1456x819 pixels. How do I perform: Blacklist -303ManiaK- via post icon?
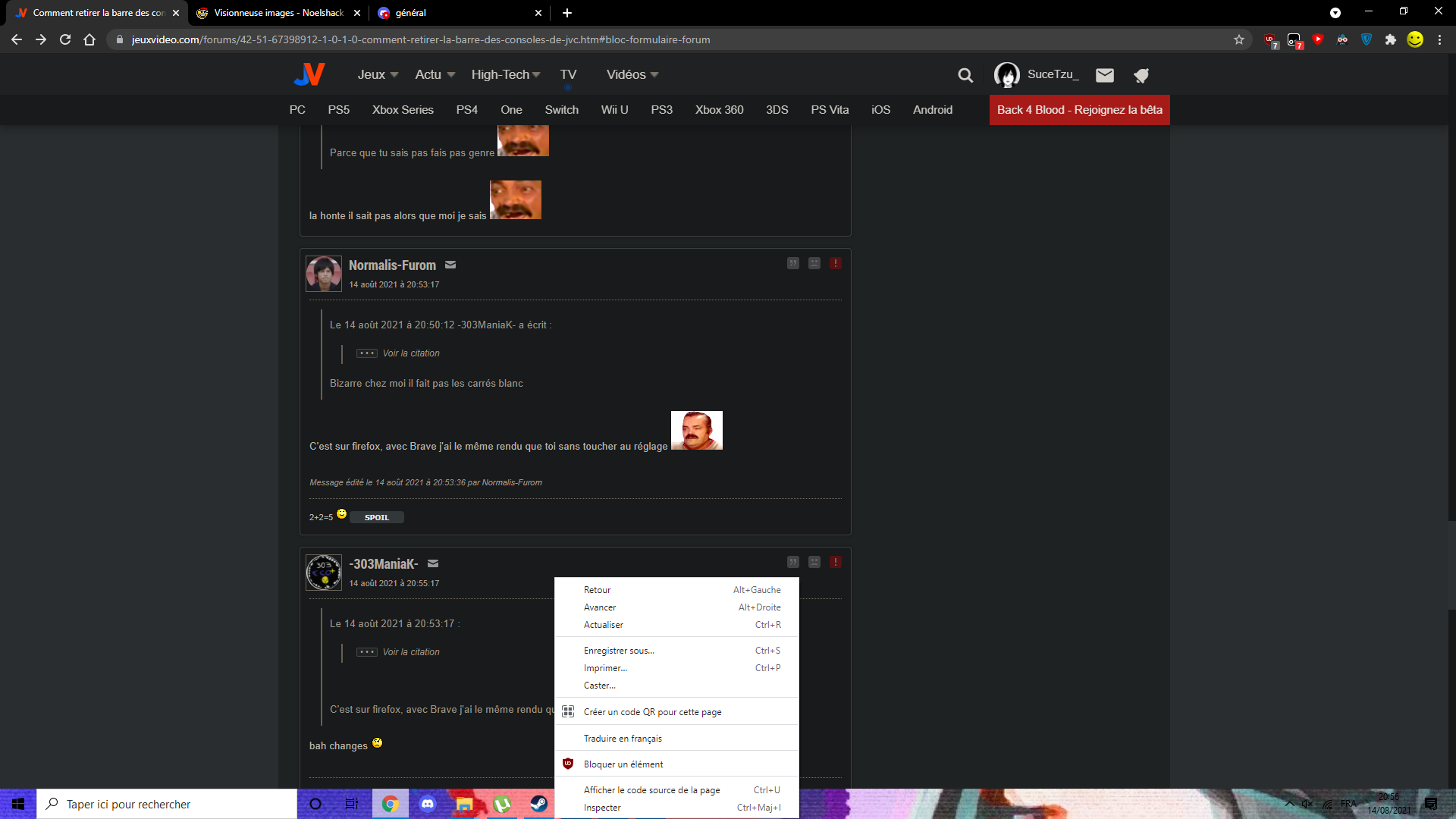click(814, 562)
